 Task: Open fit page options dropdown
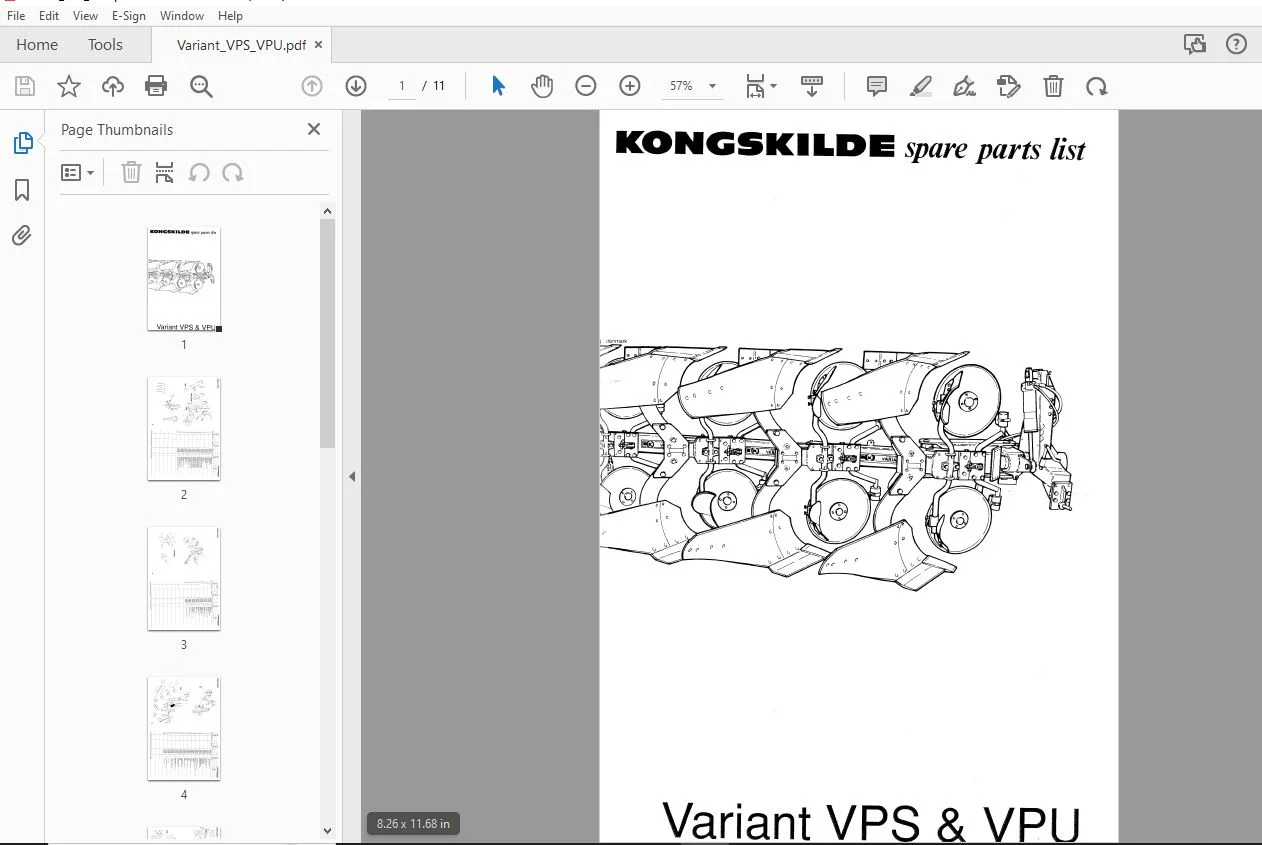click(x=761, y=86)
